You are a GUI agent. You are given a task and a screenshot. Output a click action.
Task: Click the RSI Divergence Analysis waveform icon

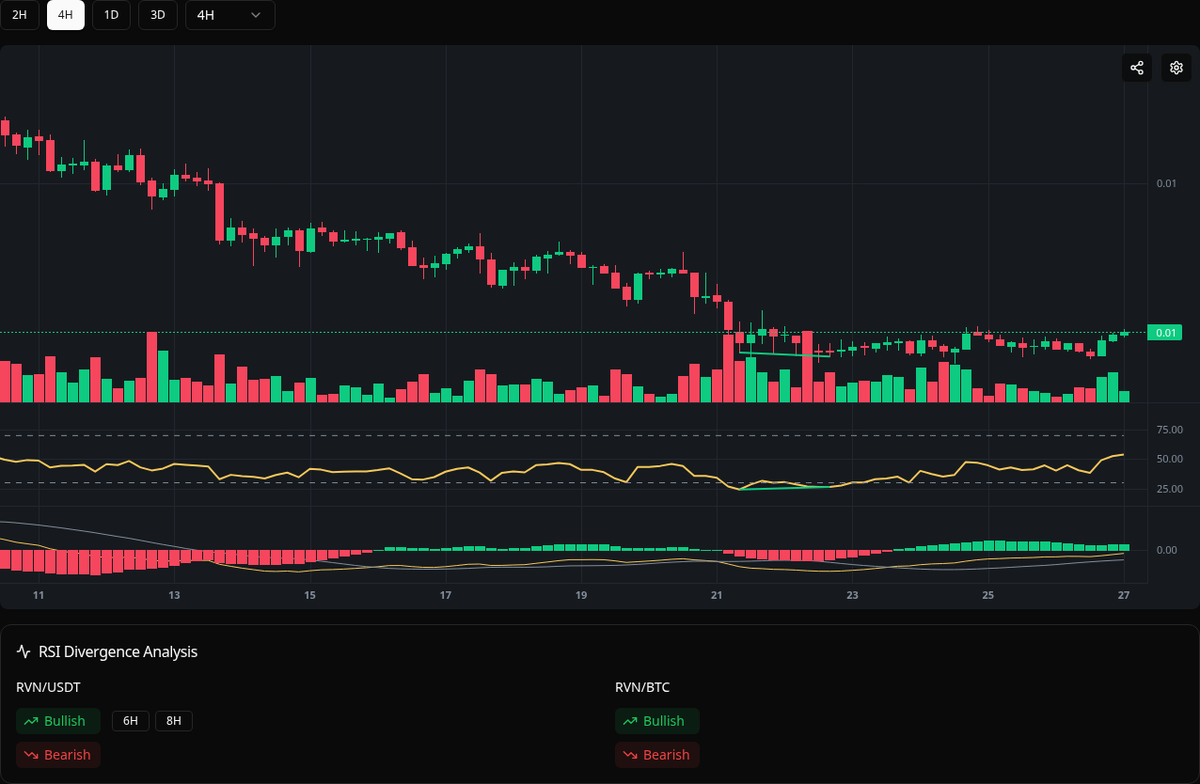24,651
